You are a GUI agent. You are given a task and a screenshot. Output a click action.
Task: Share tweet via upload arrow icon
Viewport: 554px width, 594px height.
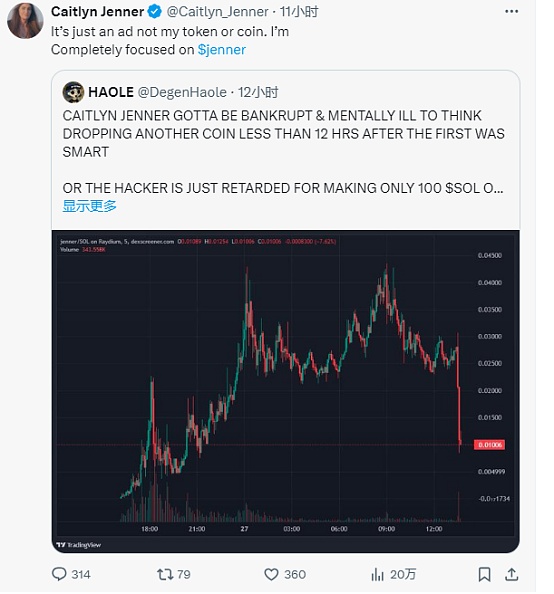pyautogui.click(x=512, y=574)
